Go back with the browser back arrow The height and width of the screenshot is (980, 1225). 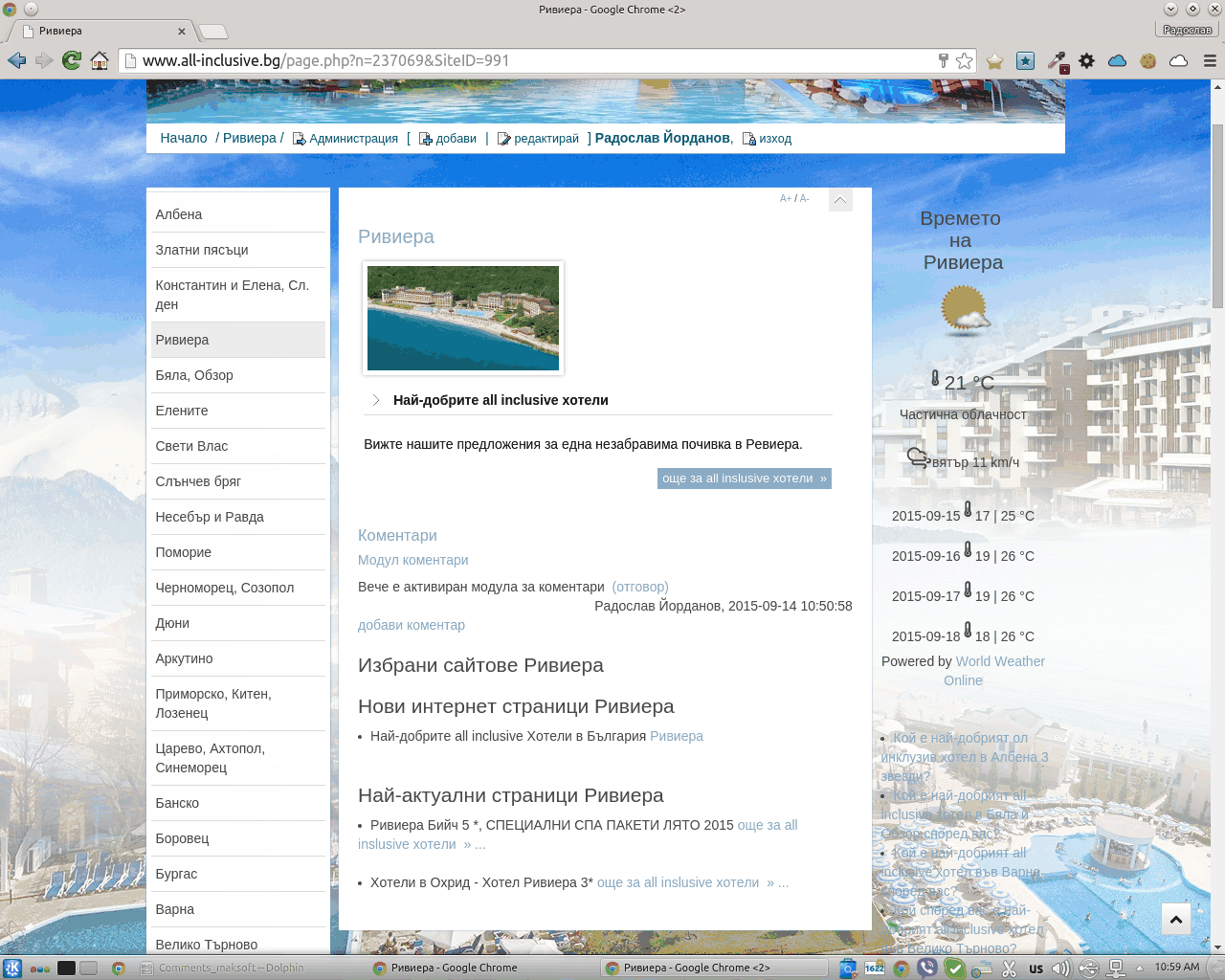[16, 60]
